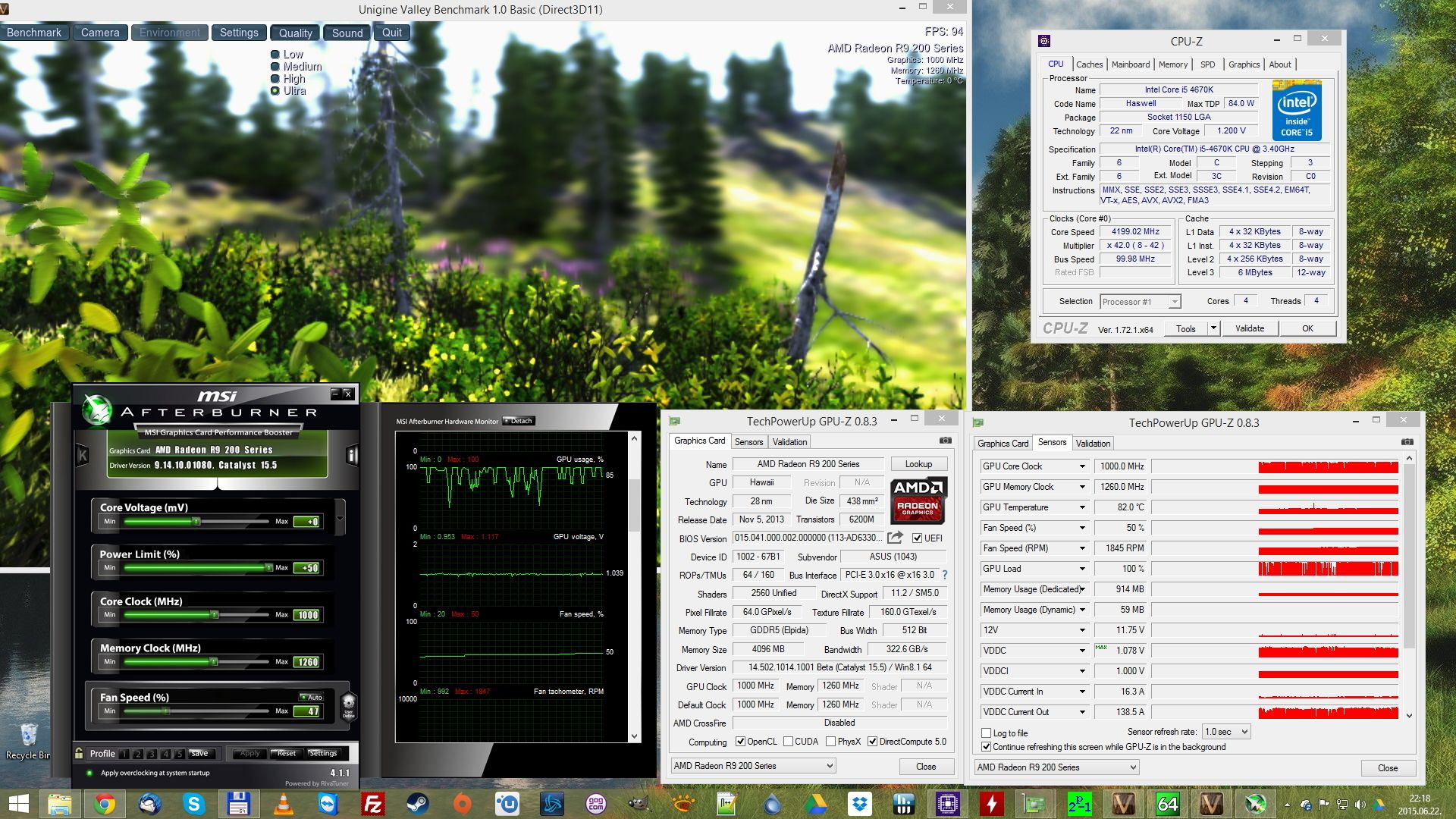Open the CPU-Z Tools dropdown arrow

click(1213, 328)
